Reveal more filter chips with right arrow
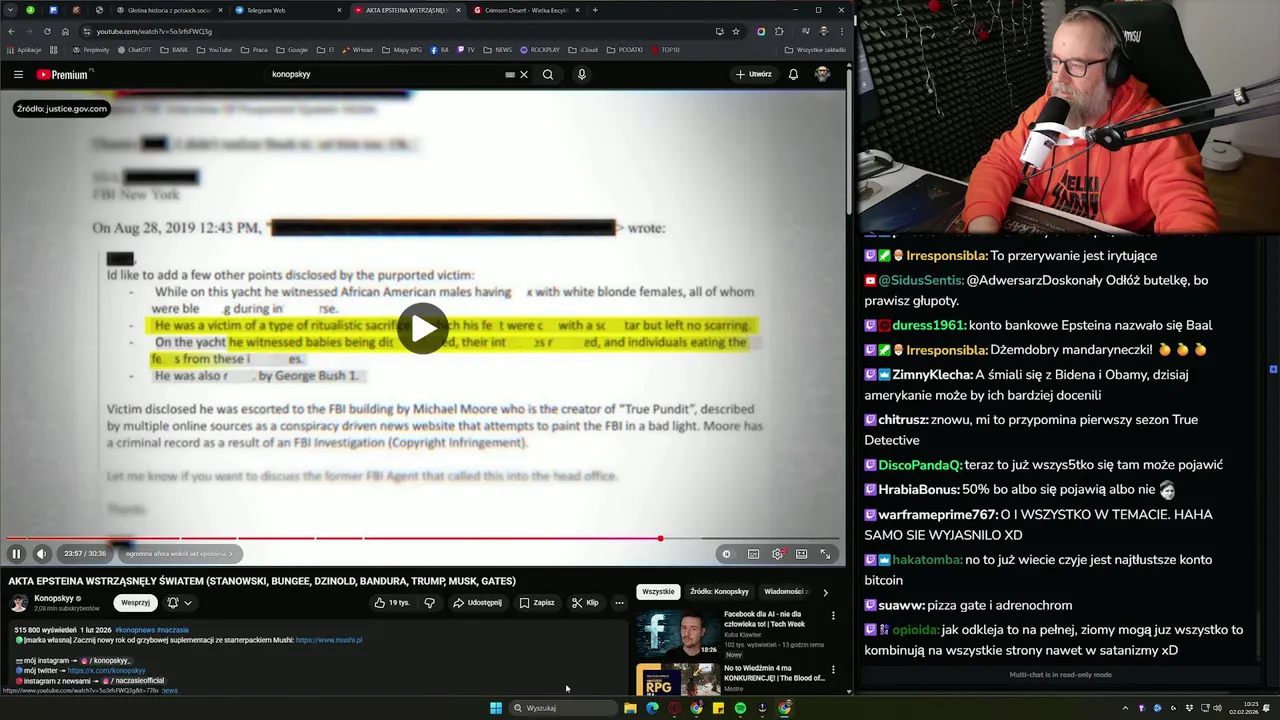The width and height of the screenshot is (1280, 720). [825, 592]
